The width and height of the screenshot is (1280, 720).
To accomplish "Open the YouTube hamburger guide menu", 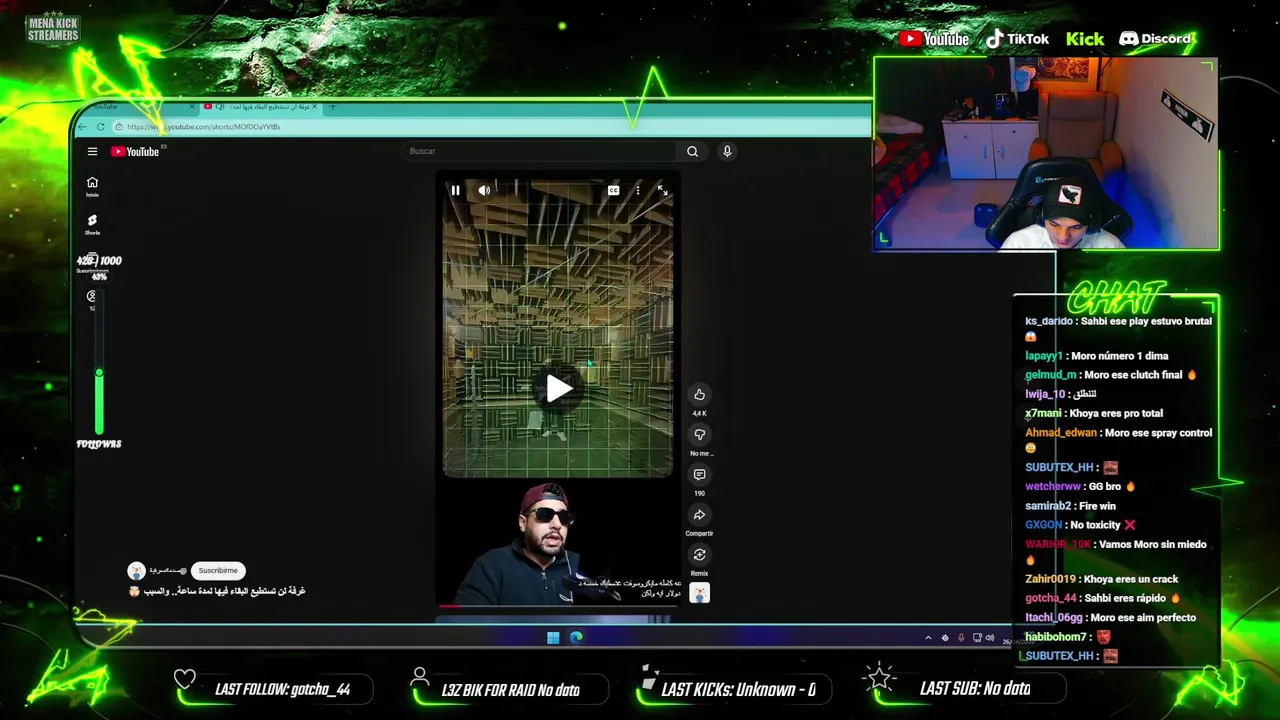I will (x=92, y=152).
